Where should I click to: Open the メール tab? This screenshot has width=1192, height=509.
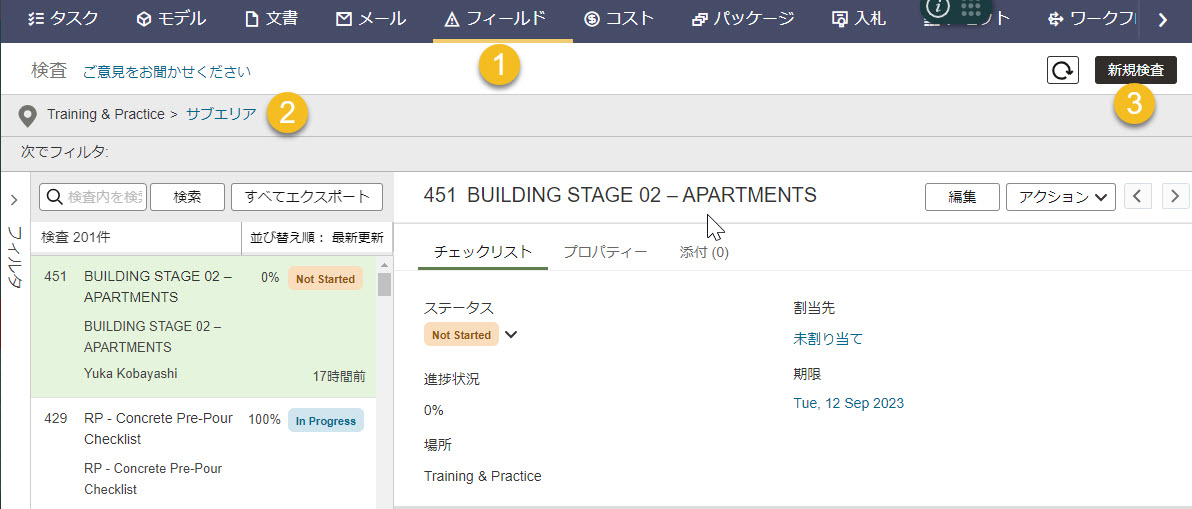click(370, 19)
